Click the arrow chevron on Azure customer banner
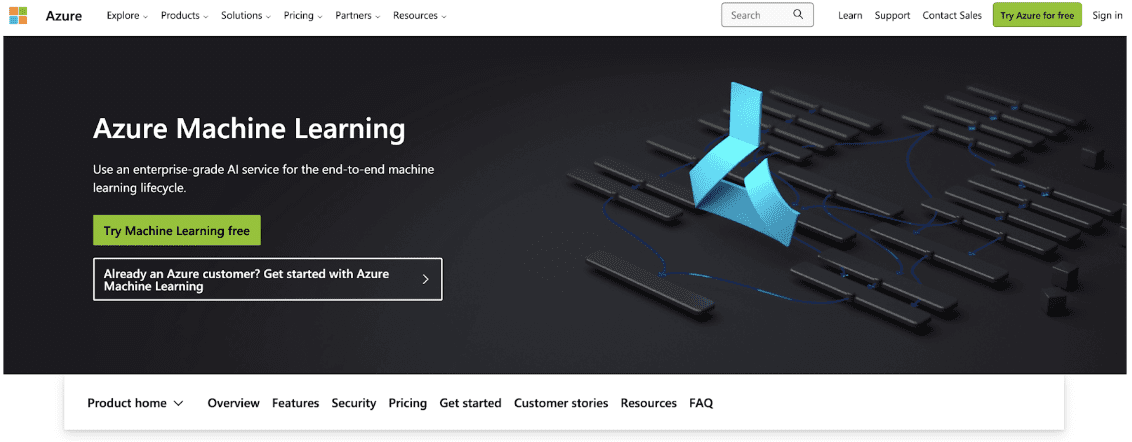Screen dimensions: 1132x442 coord(425,279)
